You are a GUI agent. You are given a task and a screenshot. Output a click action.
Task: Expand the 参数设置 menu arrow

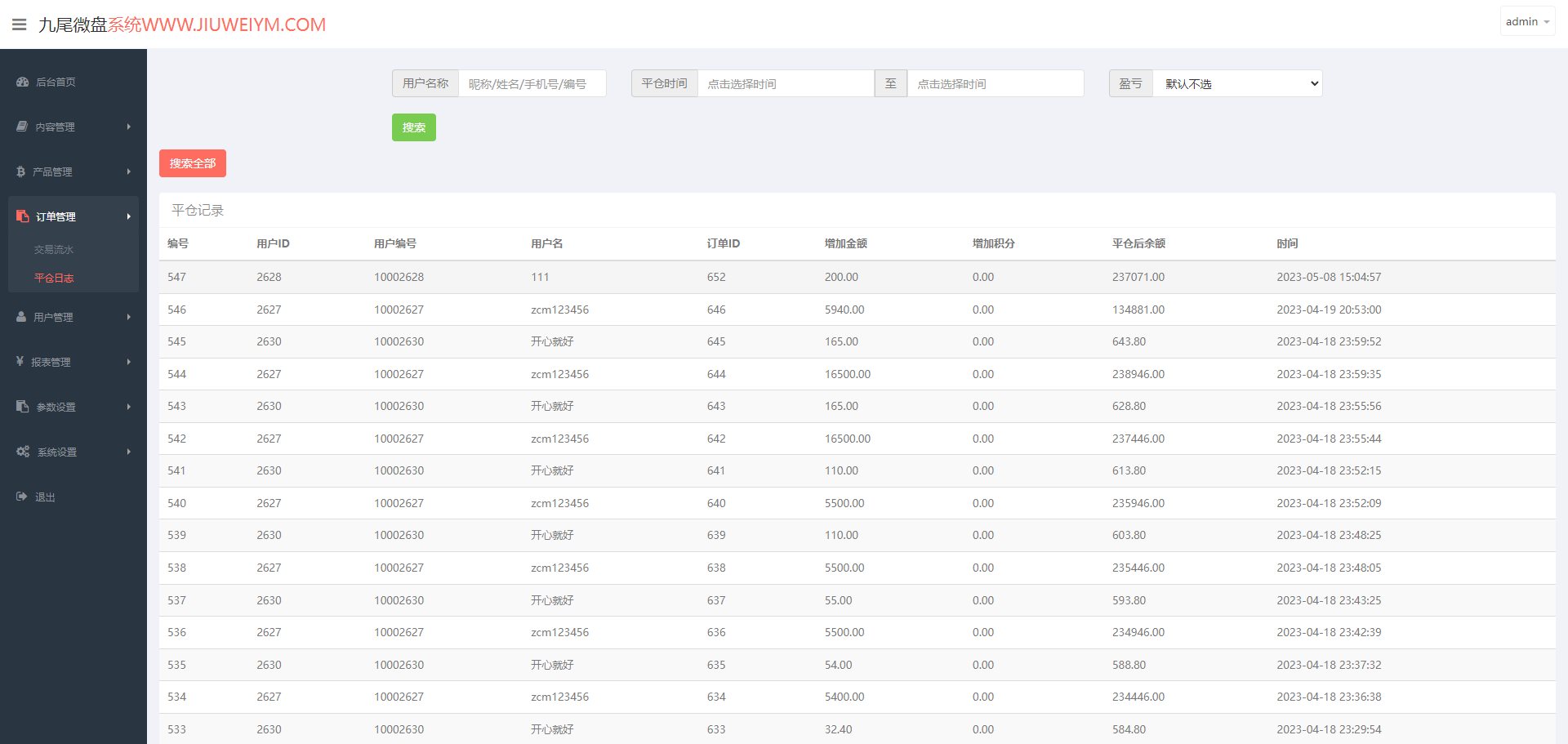pyautogui.click(x=129, y=407)
